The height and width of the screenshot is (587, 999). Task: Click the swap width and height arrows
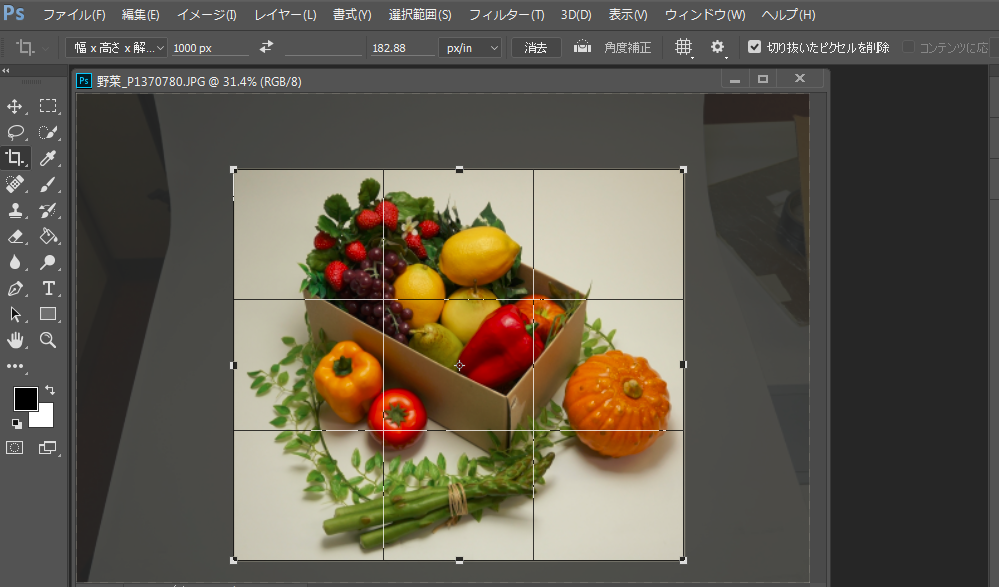pos(266,47)
